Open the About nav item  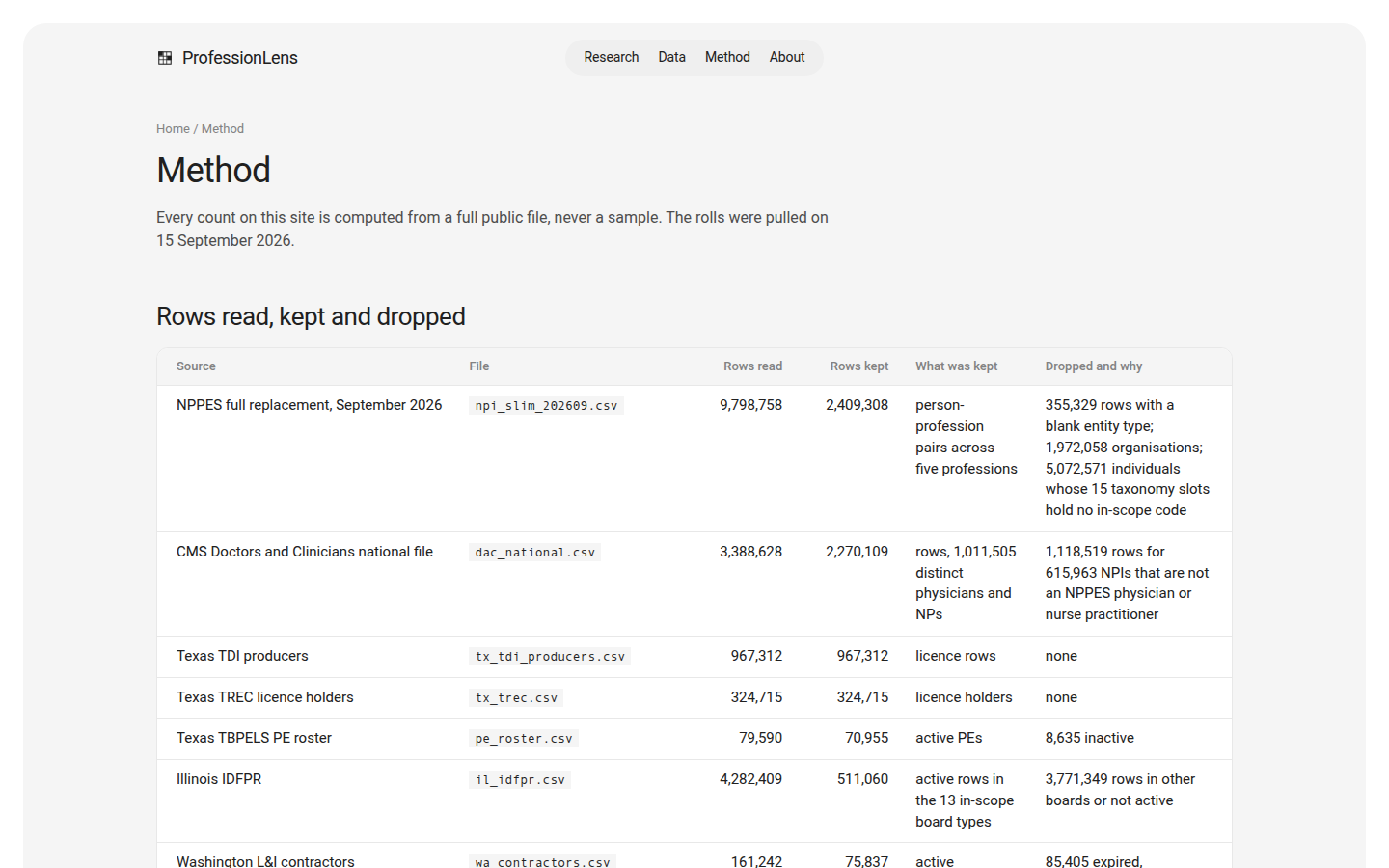pos(787,57)
